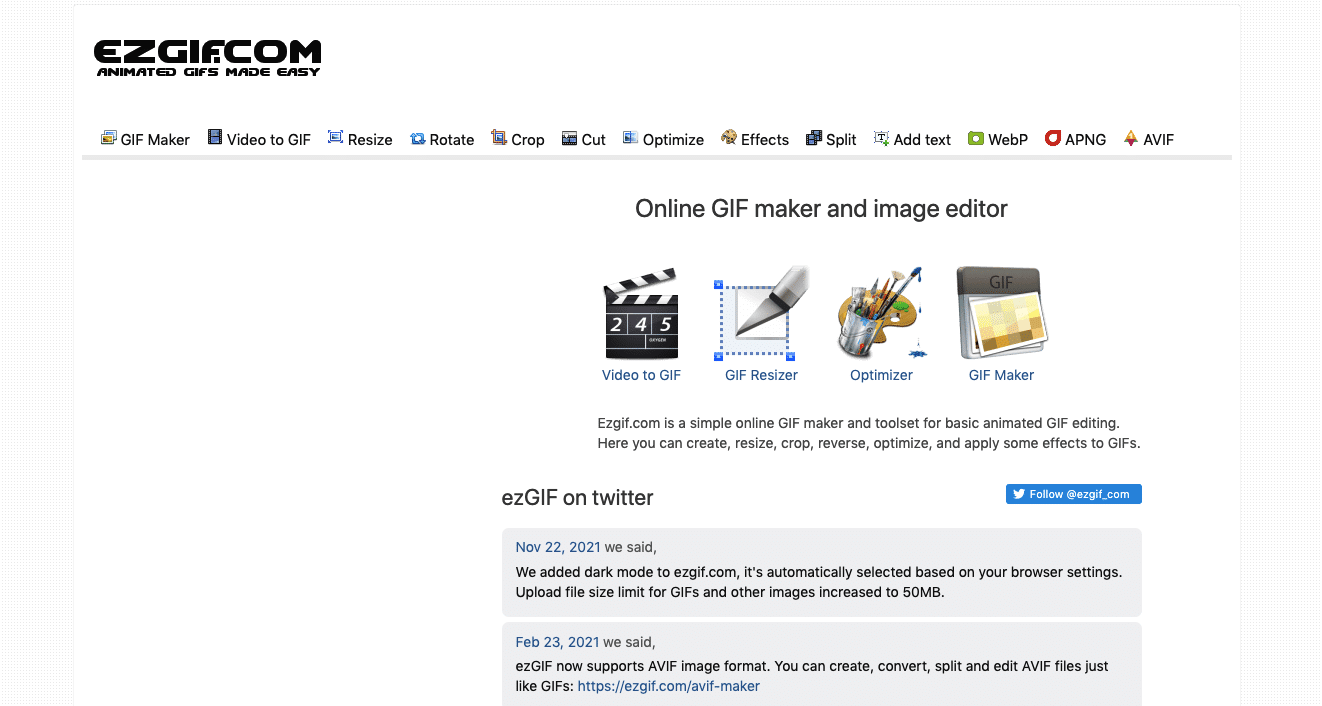Open APNG menu item
The width and height of the screenshot is (1322, 706).
point(1076,139)
